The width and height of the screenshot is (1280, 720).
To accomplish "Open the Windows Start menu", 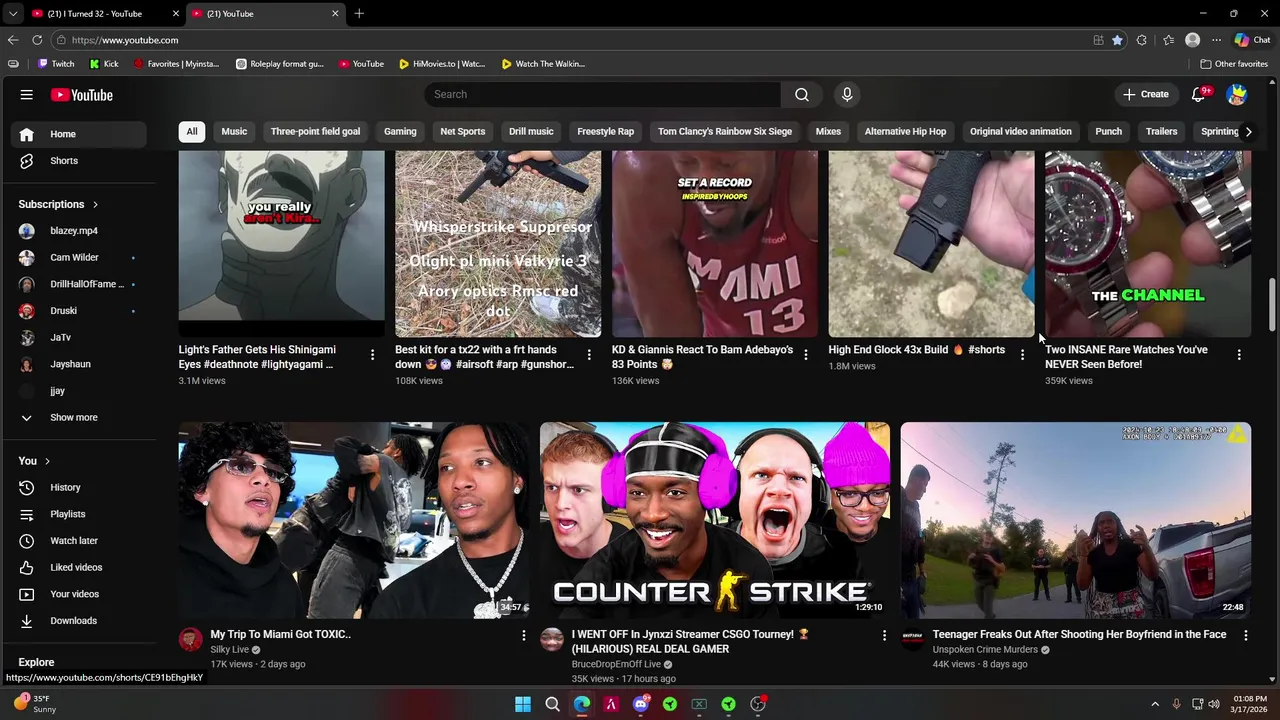I will 523,704.
